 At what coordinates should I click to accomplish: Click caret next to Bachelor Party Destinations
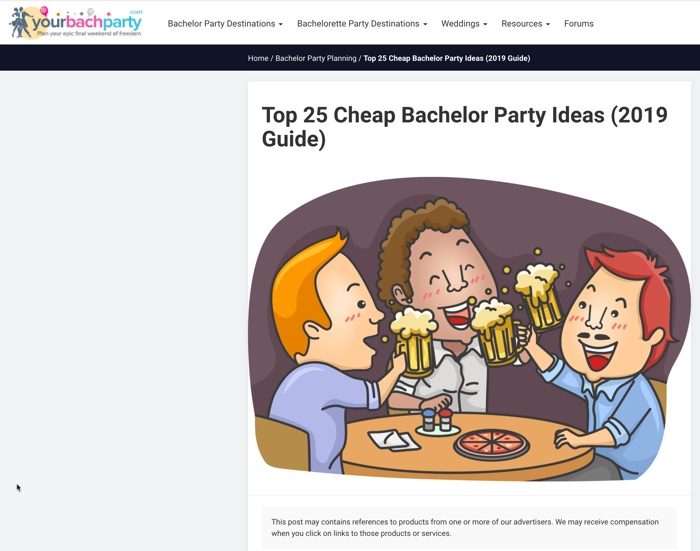(280, 24)
